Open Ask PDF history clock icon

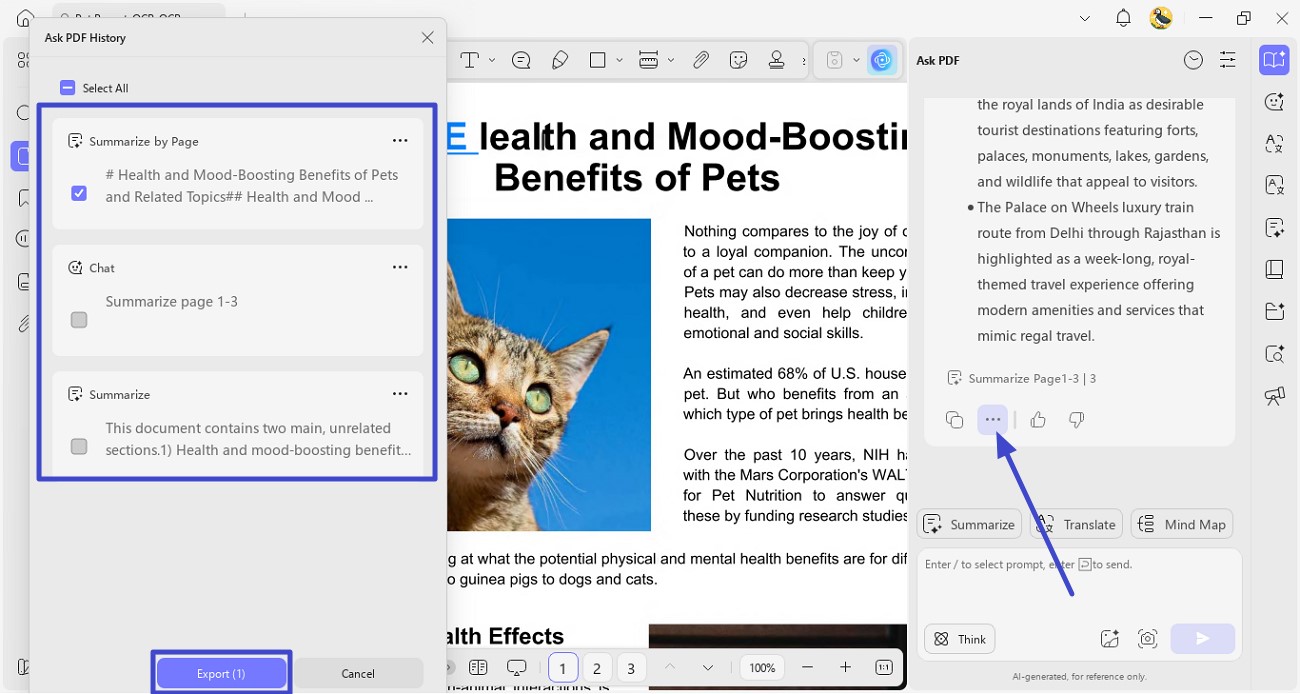point(1193,60)
